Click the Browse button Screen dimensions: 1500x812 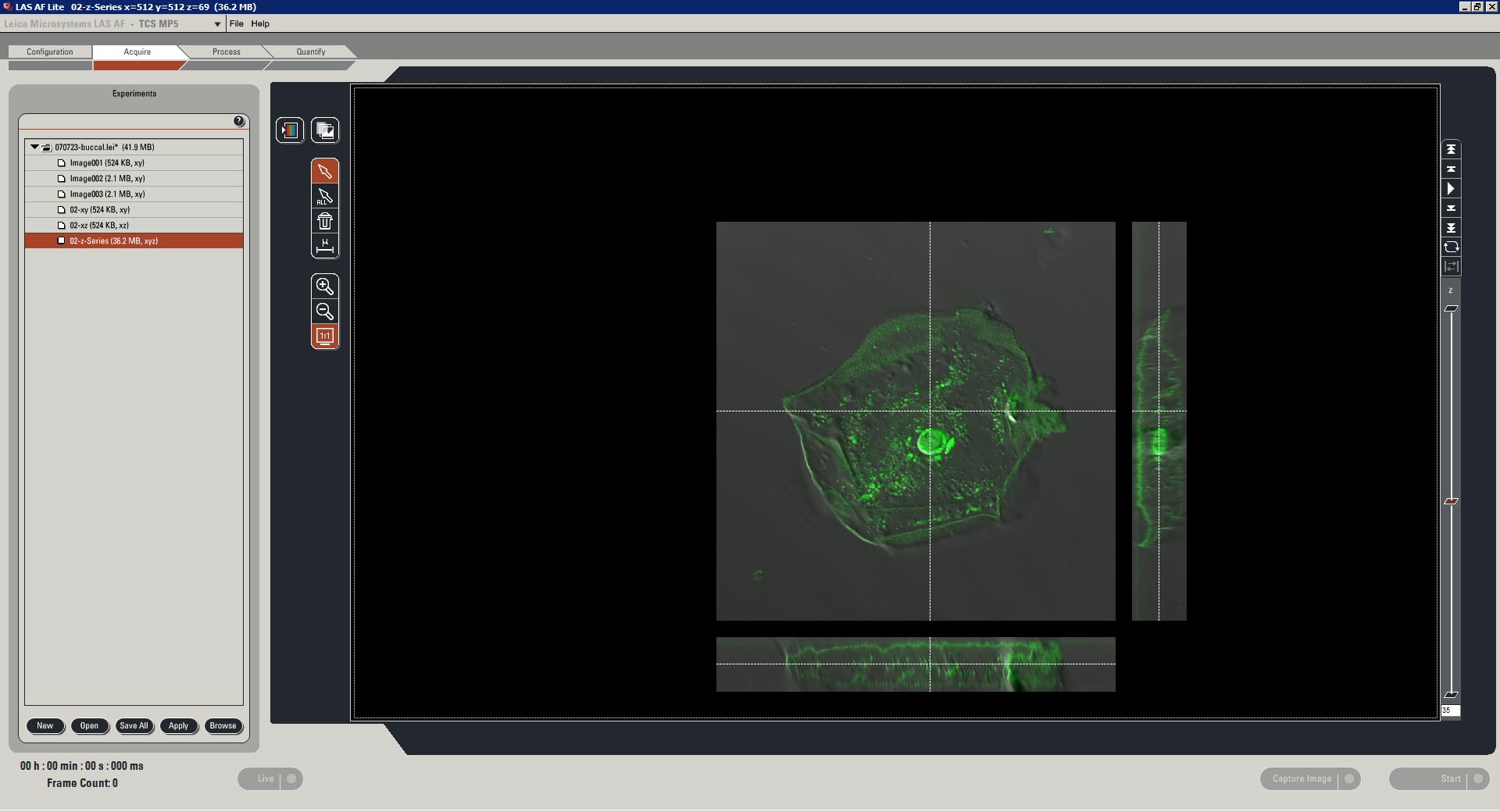coord(223,725)
